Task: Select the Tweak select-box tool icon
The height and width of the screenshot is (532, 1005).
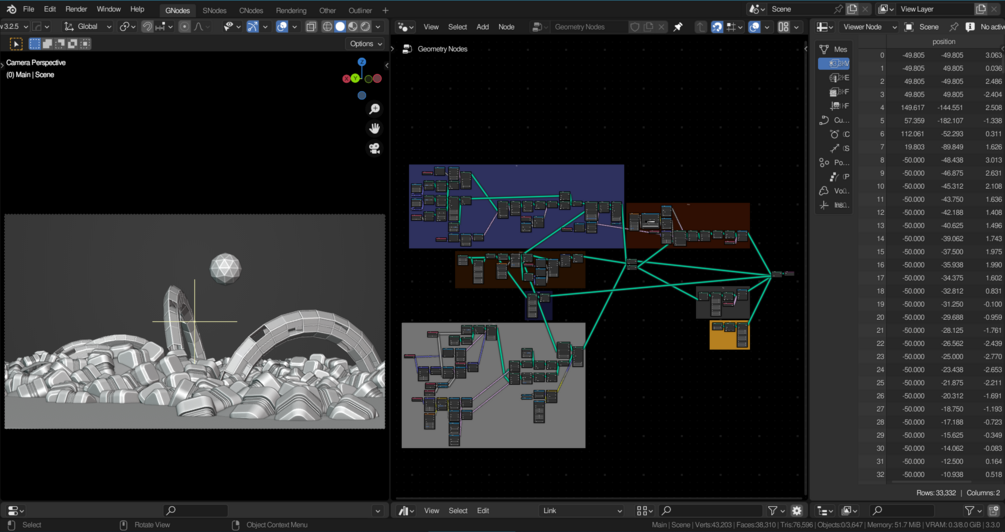Action: click(x=16, y=44)
